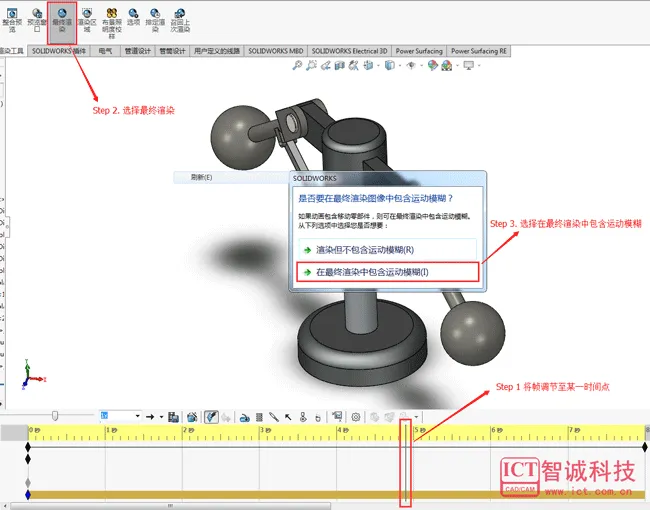The height and width of the screenshot is (510, 650).
Task: Select the end key point on top timeline row
Action: [645, 447]
